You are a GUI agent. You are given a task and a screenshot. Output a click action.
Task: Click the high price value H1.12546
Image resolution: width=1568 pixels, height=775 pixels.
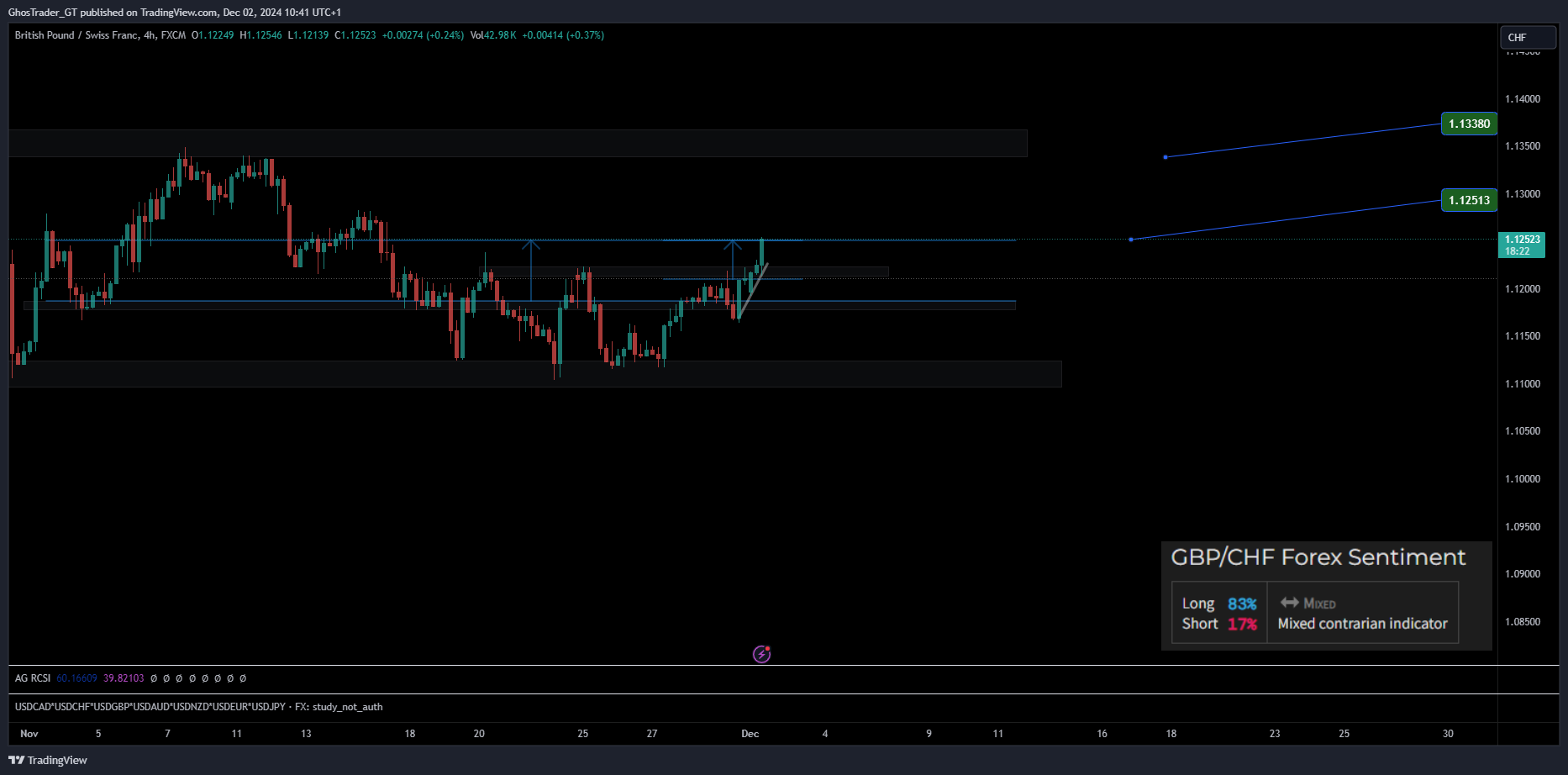[260, 35]
